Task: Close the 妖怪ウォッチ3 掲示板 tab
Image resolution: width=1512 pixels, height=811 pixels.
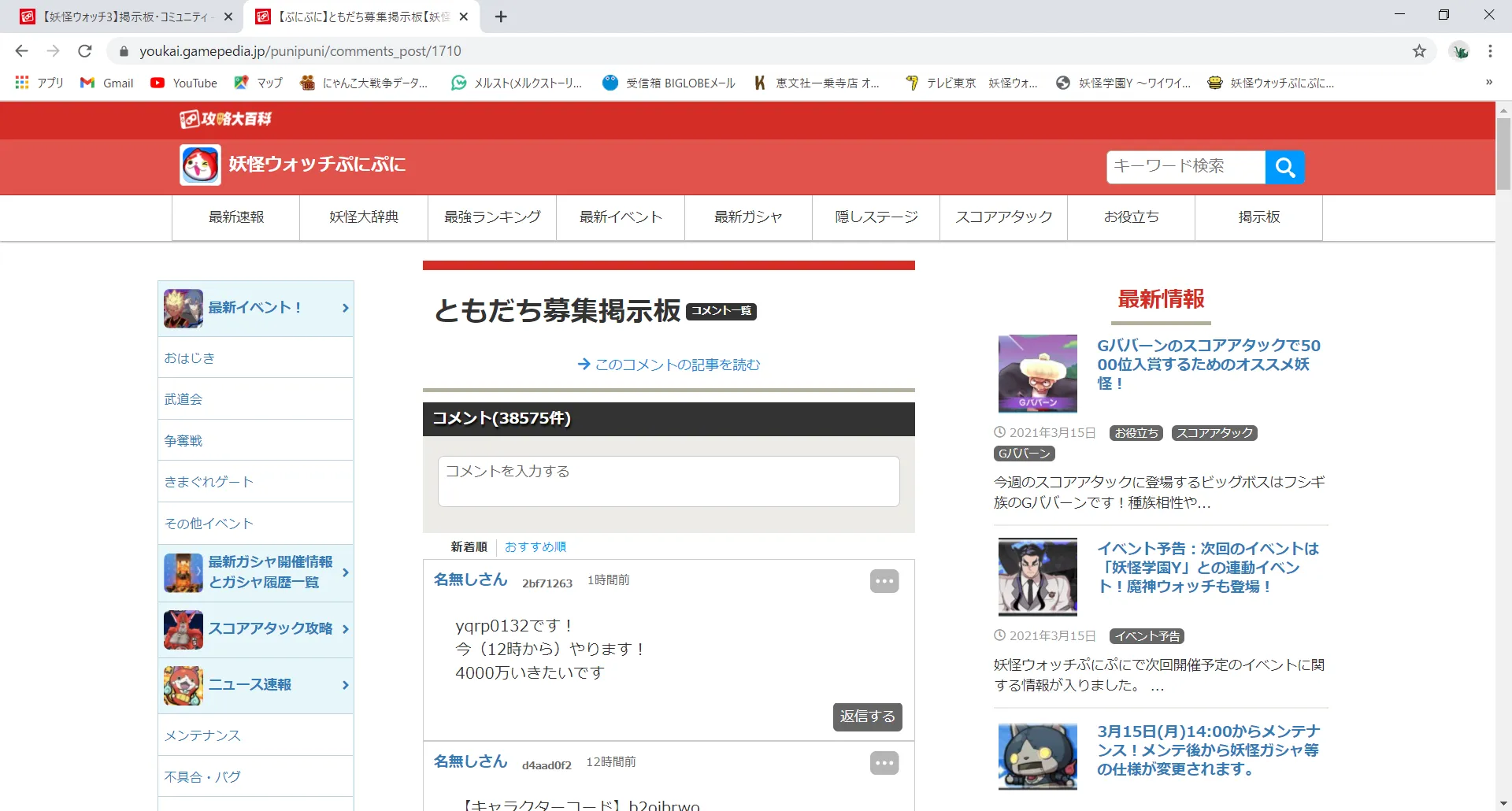Action: point(228,17)
